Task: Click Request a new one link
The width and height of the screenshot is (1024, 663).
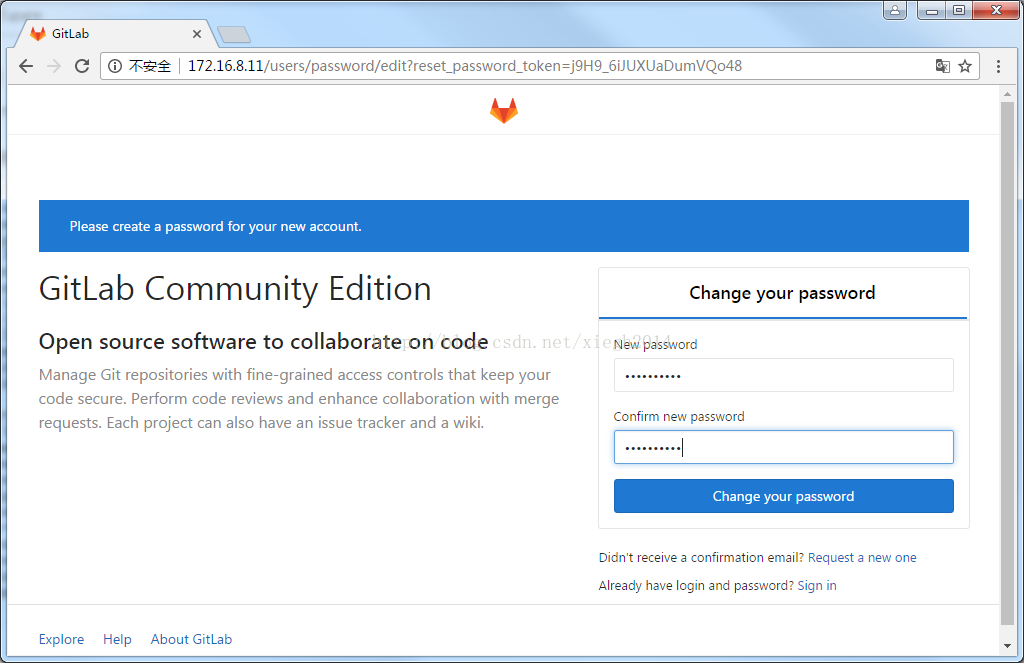Action: (x=862, y=558)
